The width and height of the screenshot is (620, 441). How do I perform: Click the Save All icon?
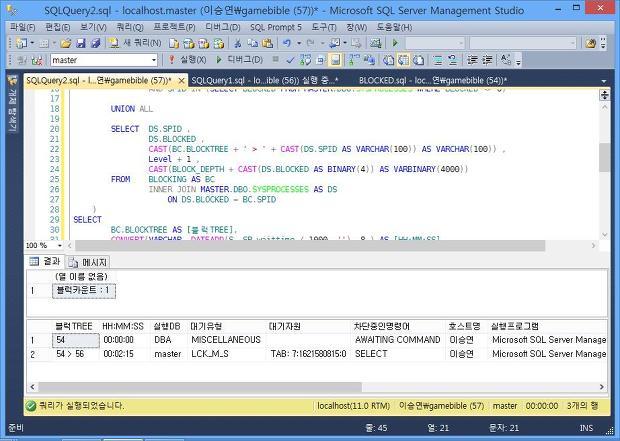(x=95, y=43)
